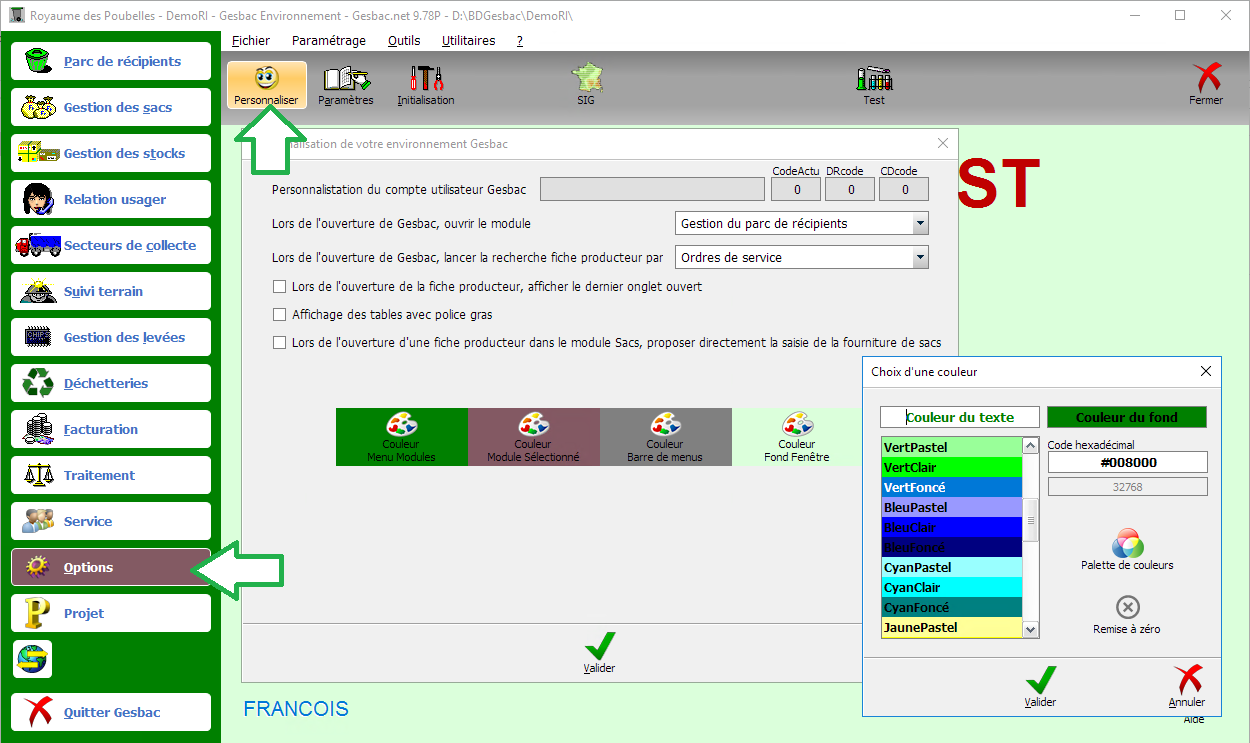Toggle Affichage des tables avec police gras
The width and height of the screenshot is (1250, 743).
[280, 315]
